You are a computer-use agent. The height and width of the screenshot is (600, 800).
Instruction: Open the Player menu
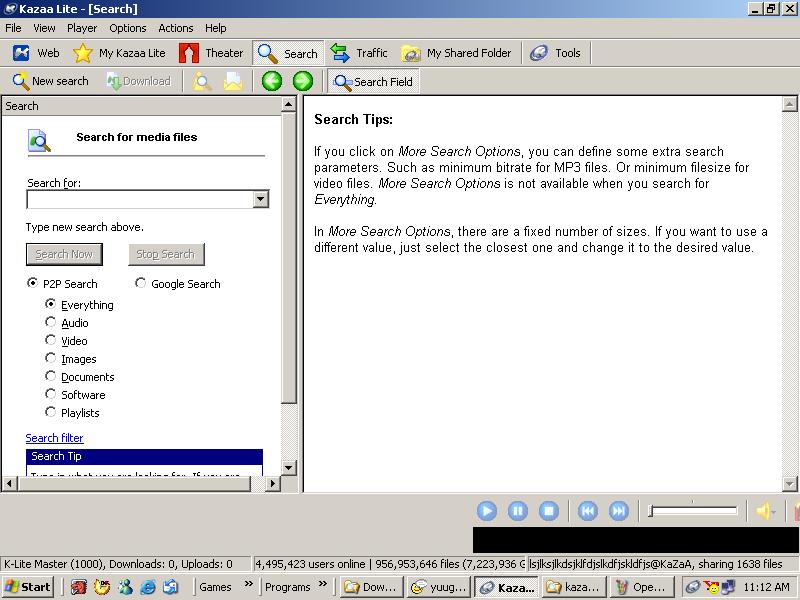pyautogui.click(x=82, y=28)
